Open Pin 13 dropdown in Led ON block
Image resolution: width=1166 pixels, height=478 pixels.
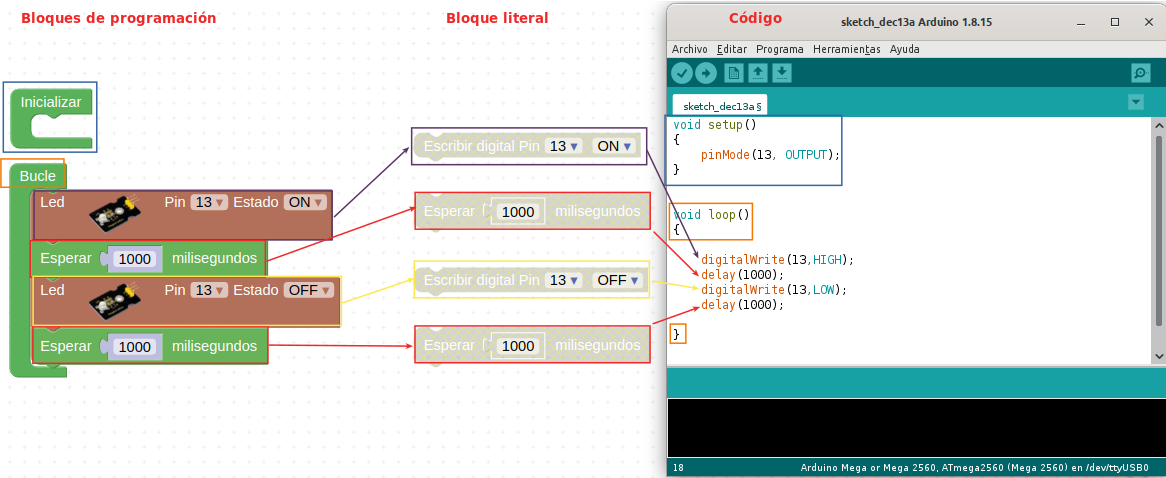pos(209,202)
